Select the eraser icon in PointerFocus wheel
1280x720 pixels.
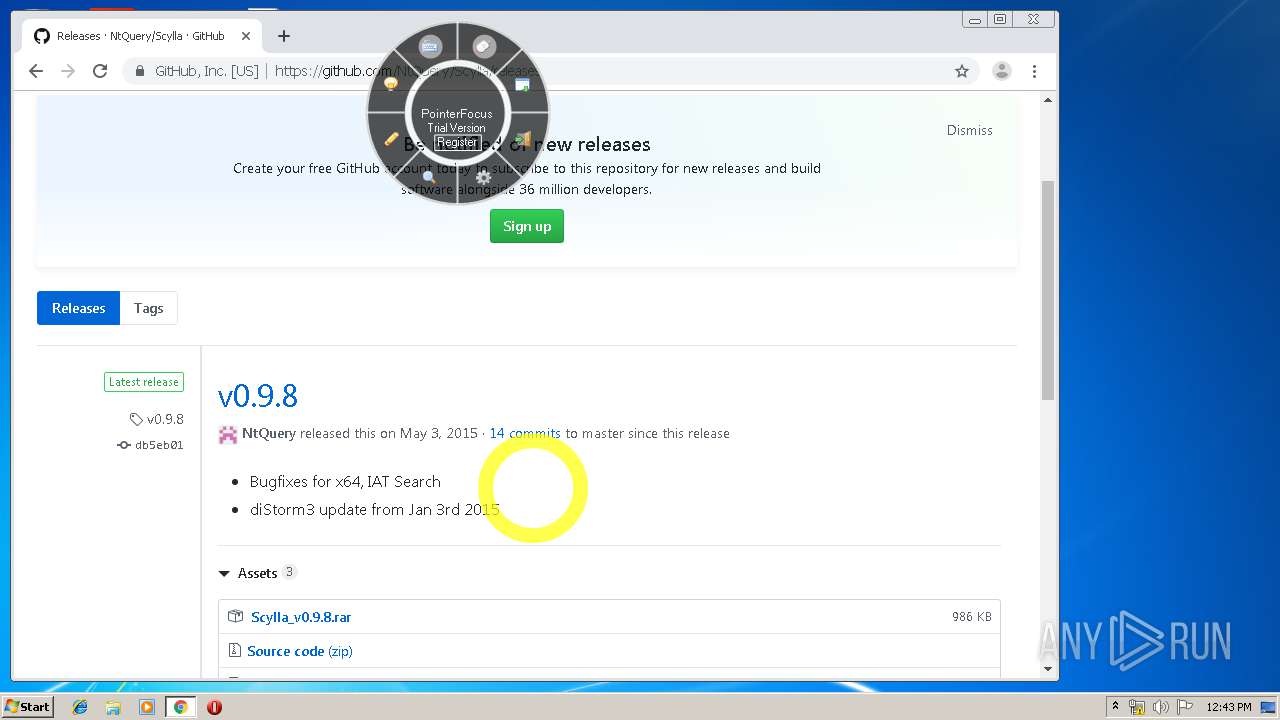tap(484, 47)
